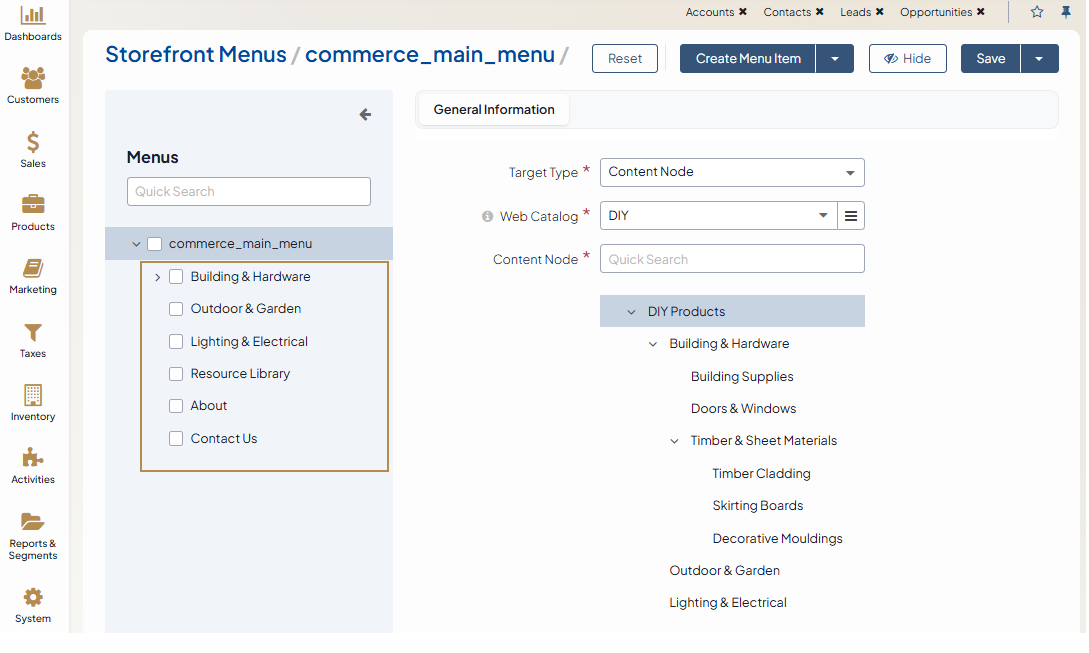
Task: Select the commerce_main_menu root checkbox
Action: pos(154,244)
